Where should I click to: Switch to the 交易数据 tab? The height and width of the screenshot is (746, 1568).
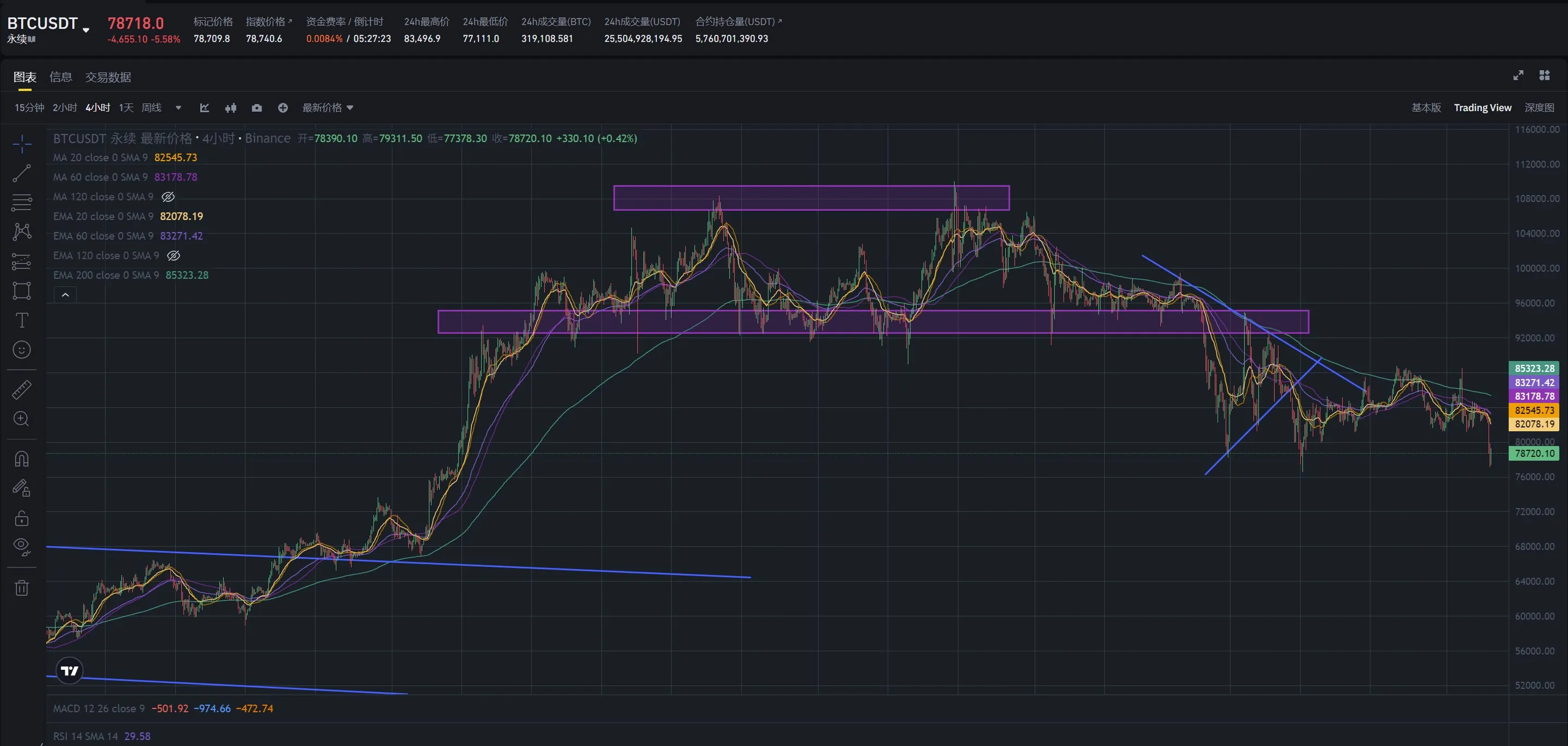108,77
